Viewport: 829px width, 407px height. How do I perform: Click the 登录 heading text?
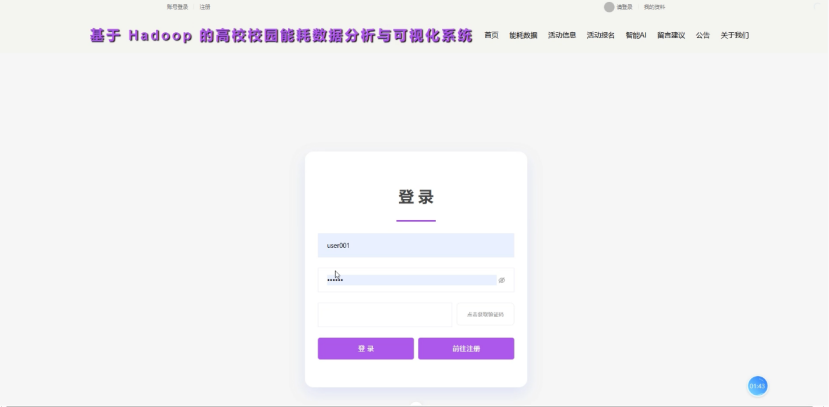coord(416,197)
